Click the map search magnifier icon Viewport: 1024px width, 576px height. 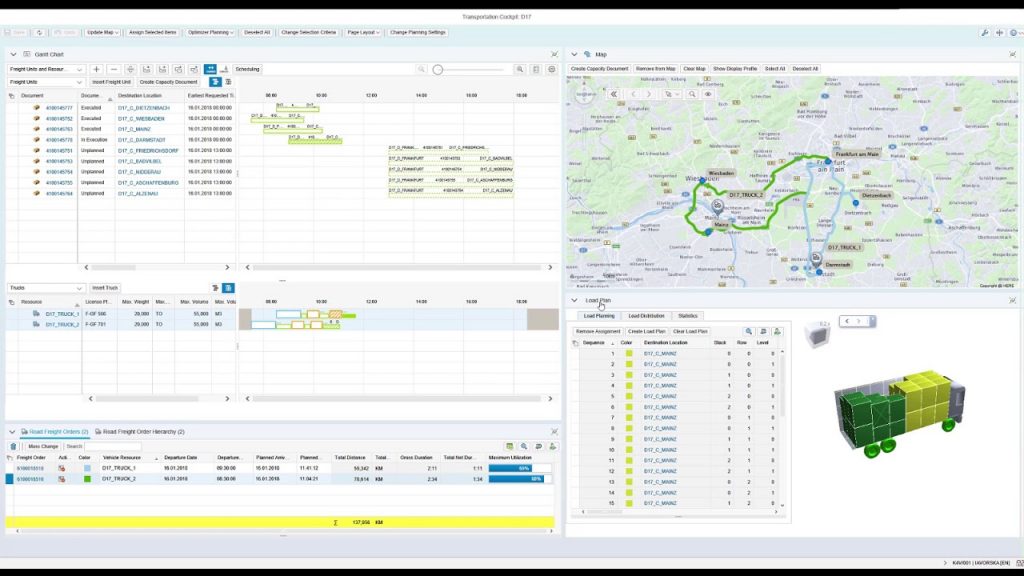tap(692, 94)
